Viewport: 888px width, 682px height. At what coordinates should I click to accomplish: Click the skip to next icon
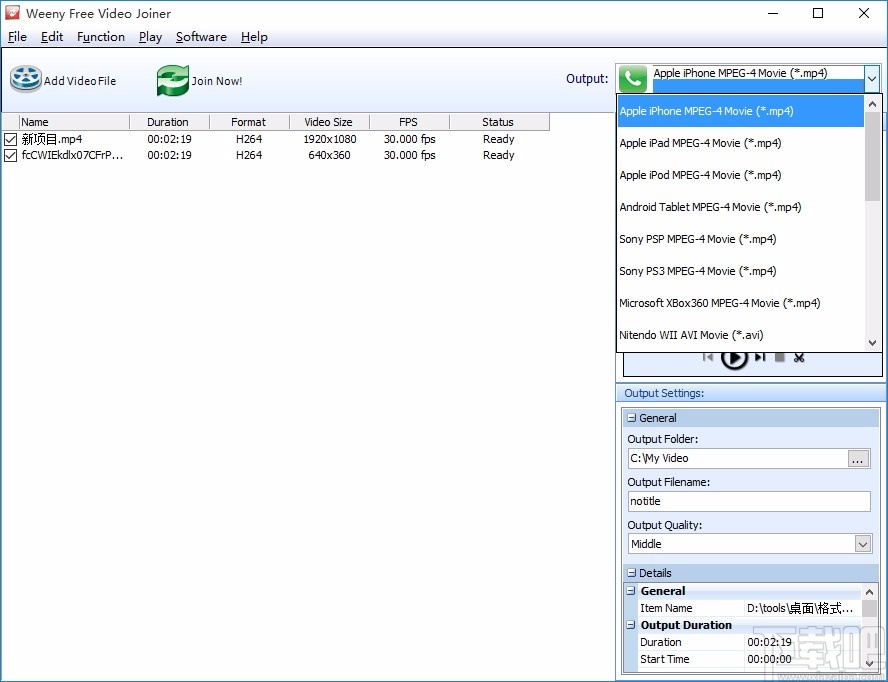coord(760,357)
